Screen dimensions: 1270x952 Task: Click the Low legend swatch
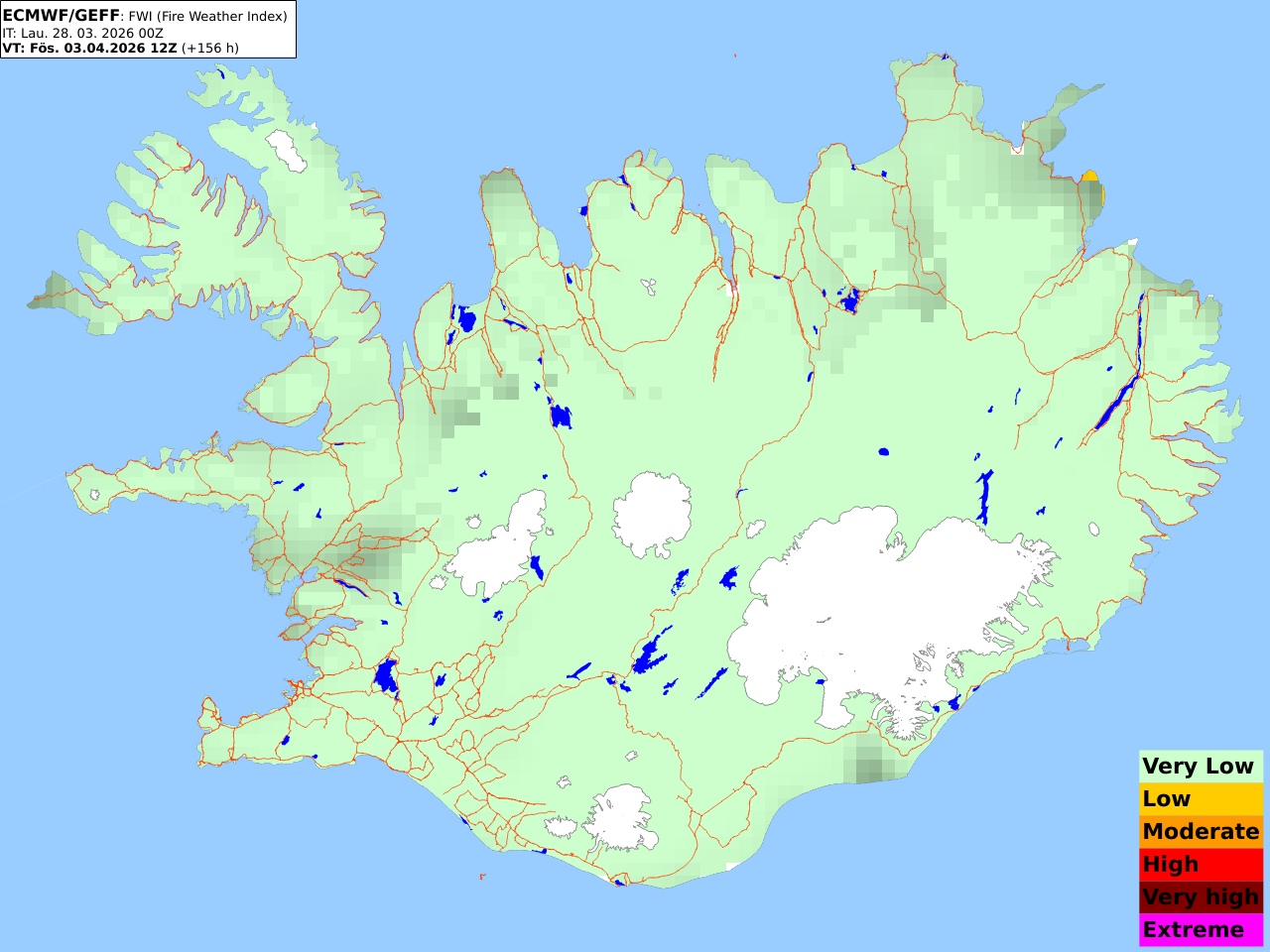pos(1201,799)
